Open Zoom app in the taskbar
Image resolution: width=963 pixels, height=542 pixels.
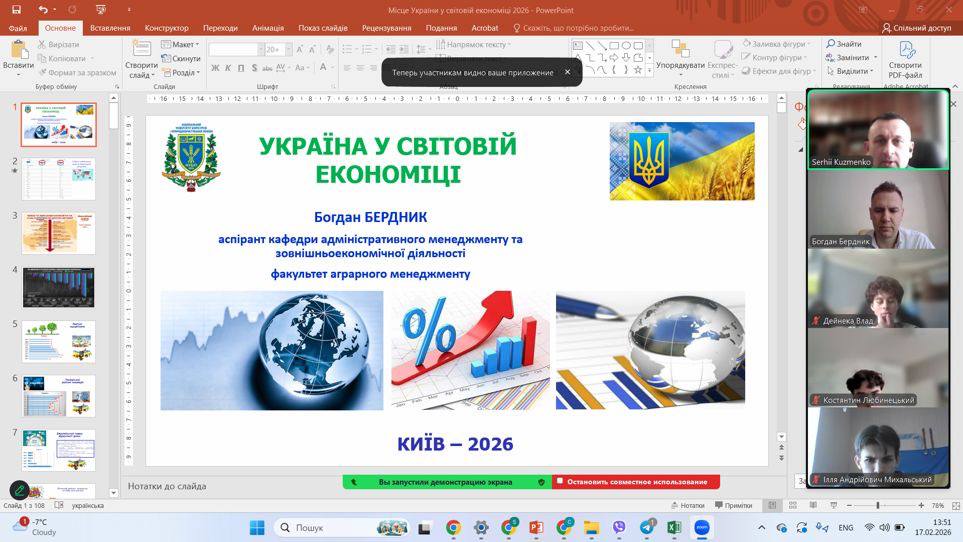[701, 527]
